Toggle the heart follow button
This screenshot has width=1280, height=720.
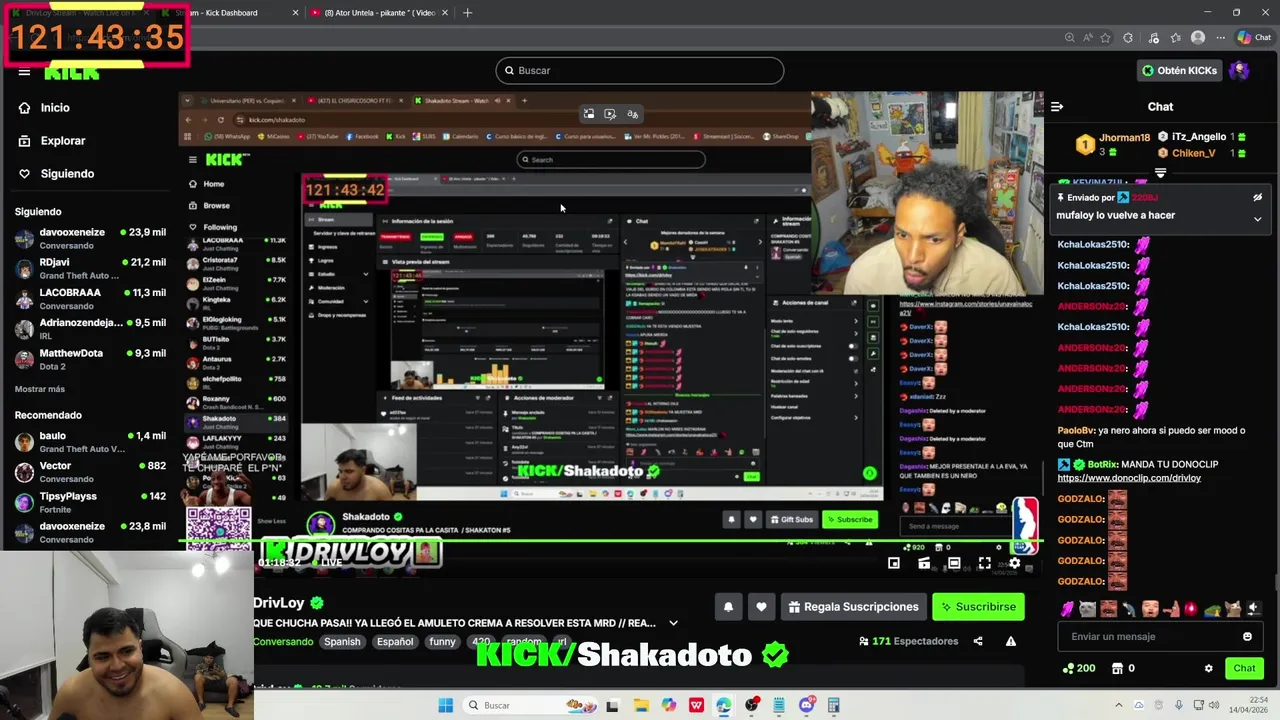pos(761,607)
